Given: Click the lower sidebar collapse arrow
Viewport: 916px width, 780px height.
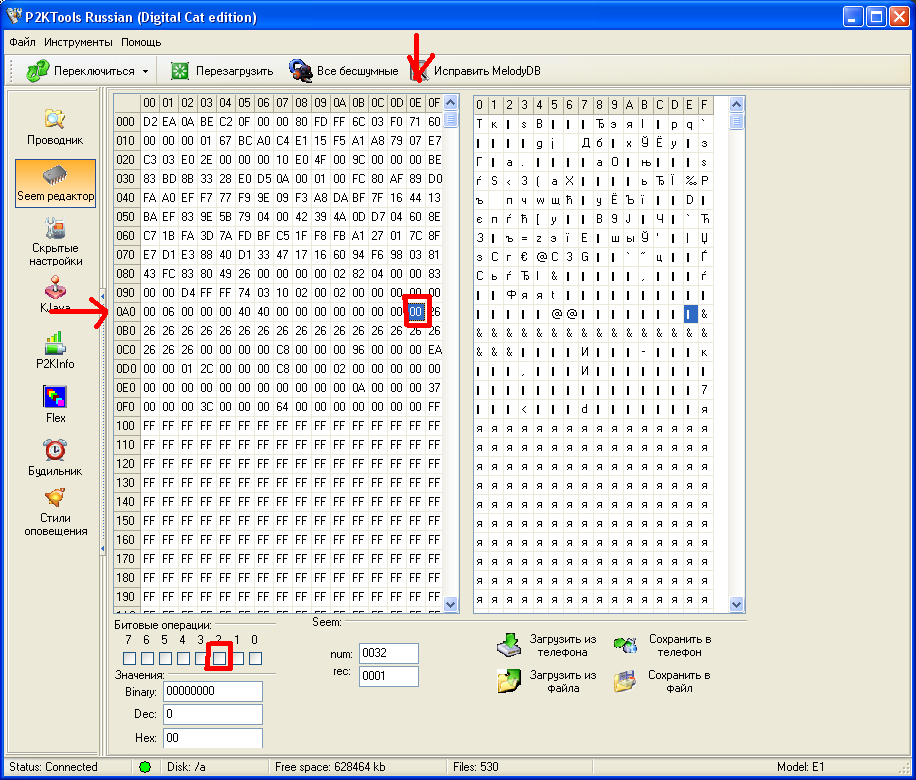Looking at the screenshot, I should coord(103,549).
